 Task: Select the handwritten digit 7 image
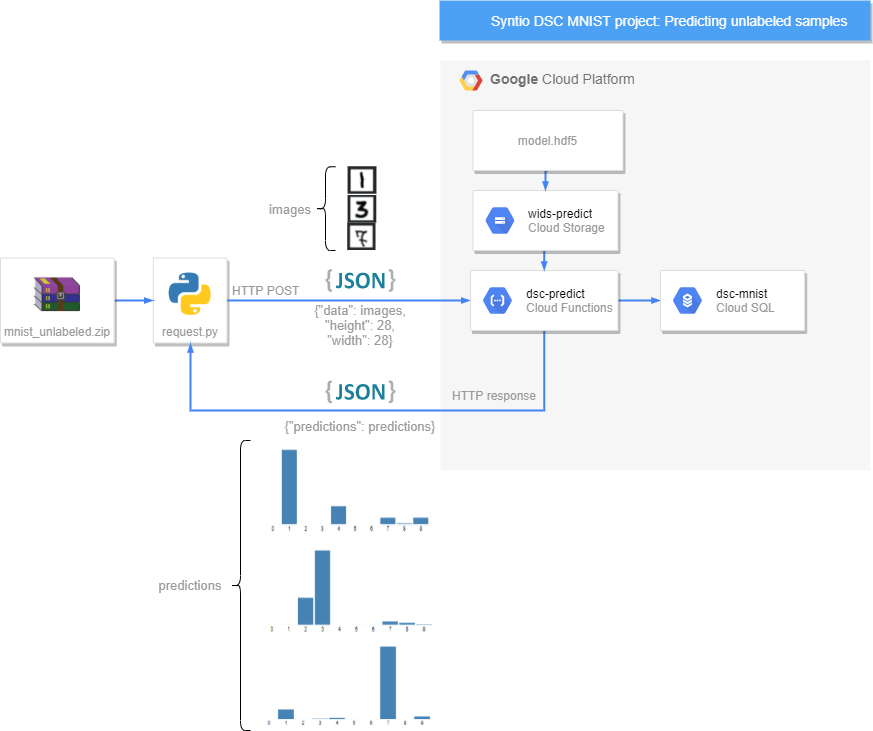tap(361, 237)
